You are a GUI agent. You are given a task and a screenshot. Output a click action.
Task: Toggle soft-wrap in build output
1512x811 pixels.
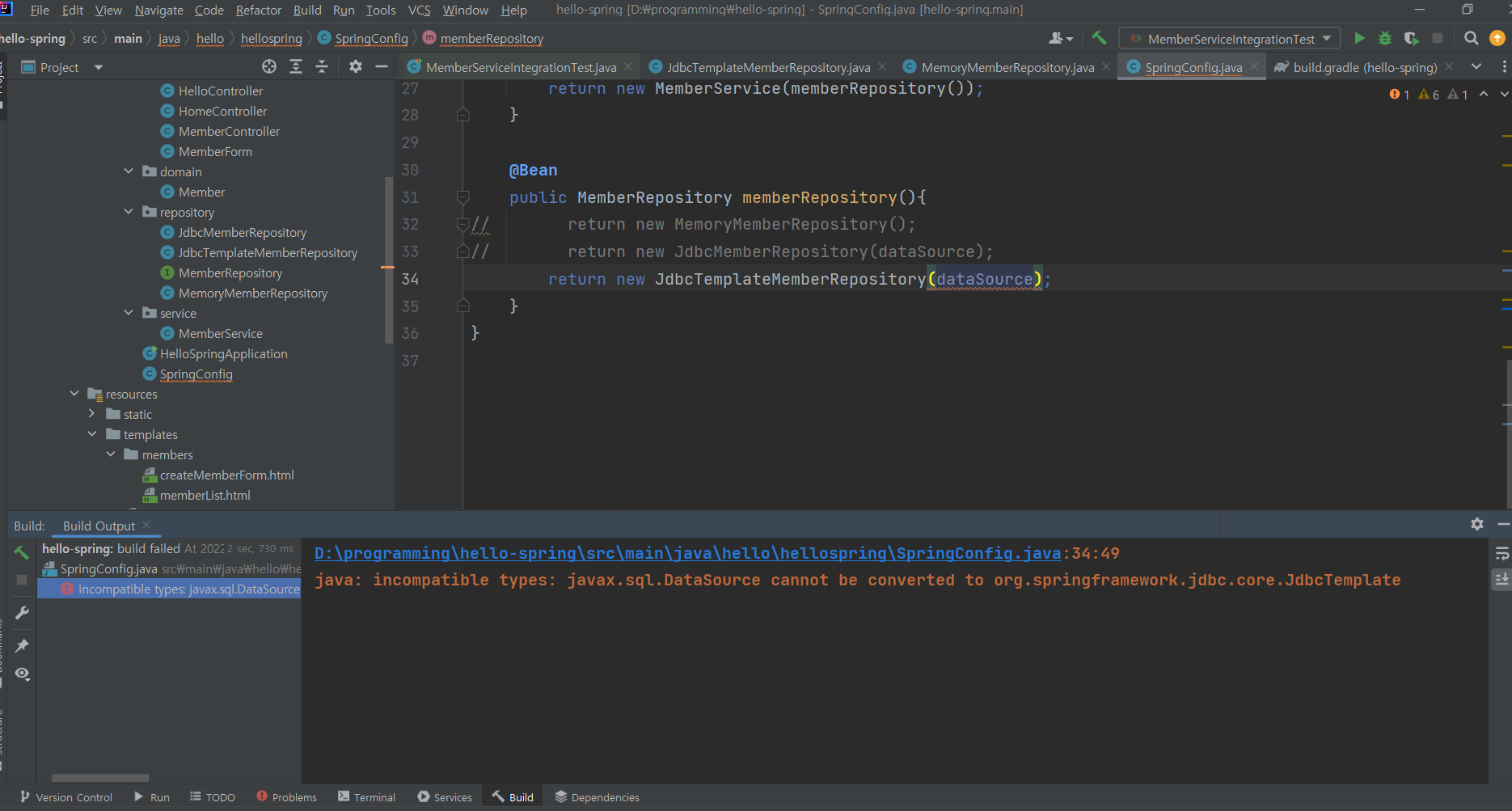point(1501,554)
